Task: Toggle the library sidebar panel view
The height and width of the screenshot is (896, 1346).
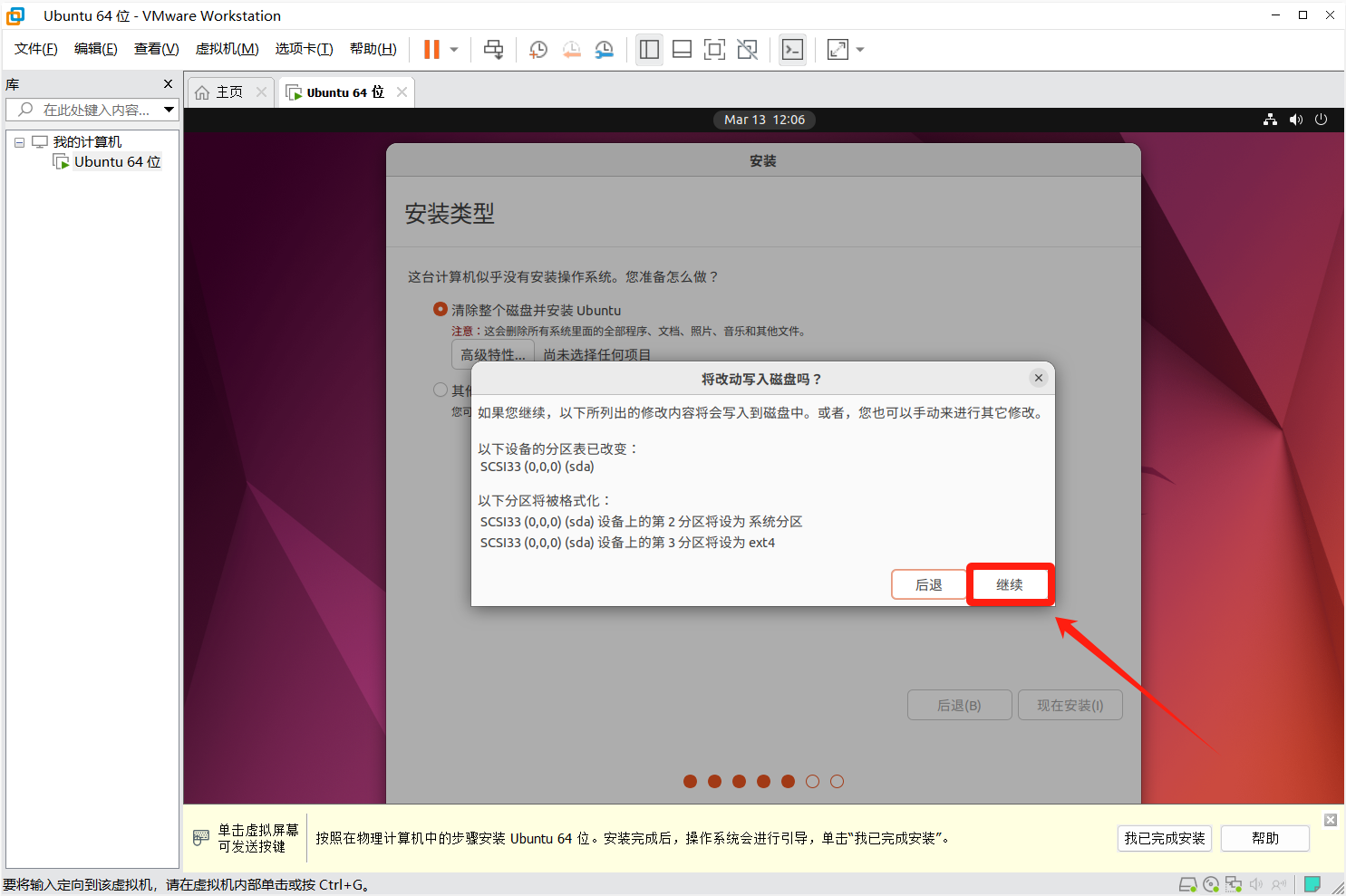Action: tap(649, 50)
